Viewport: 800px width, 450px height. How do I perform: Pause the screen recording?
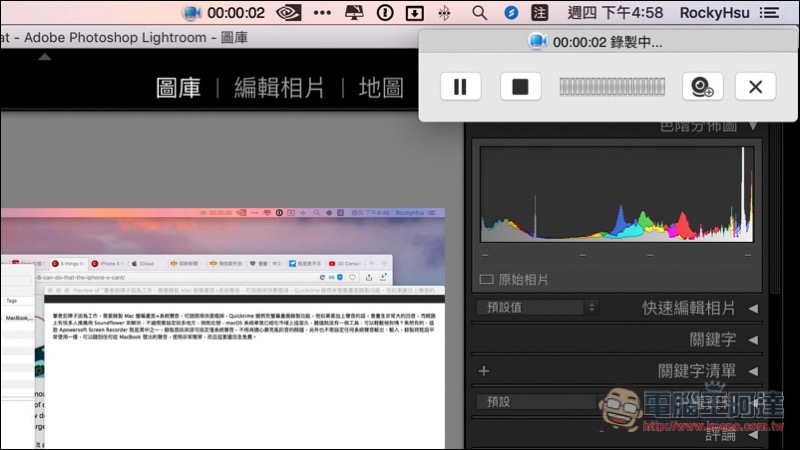pos(460,86)
